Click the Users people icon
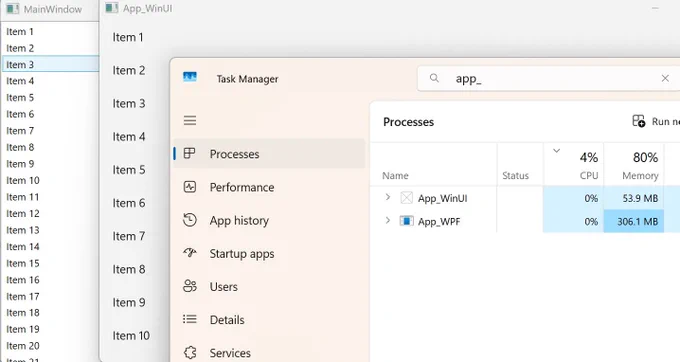680x362 pixels. pyautogui.click(x=190, y=286)
